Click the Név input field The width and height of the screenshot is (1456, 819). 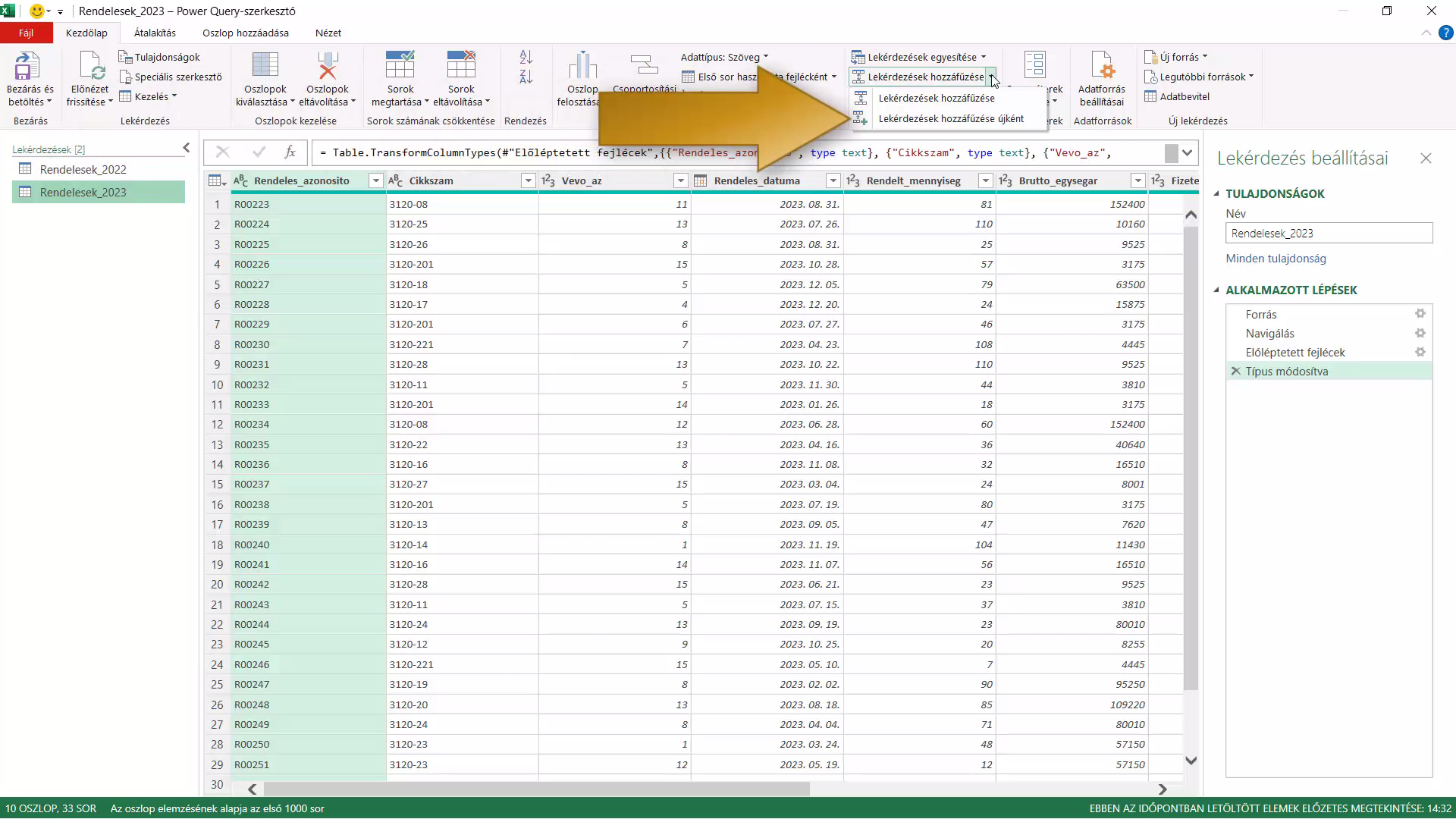(x=1329, y=234)
